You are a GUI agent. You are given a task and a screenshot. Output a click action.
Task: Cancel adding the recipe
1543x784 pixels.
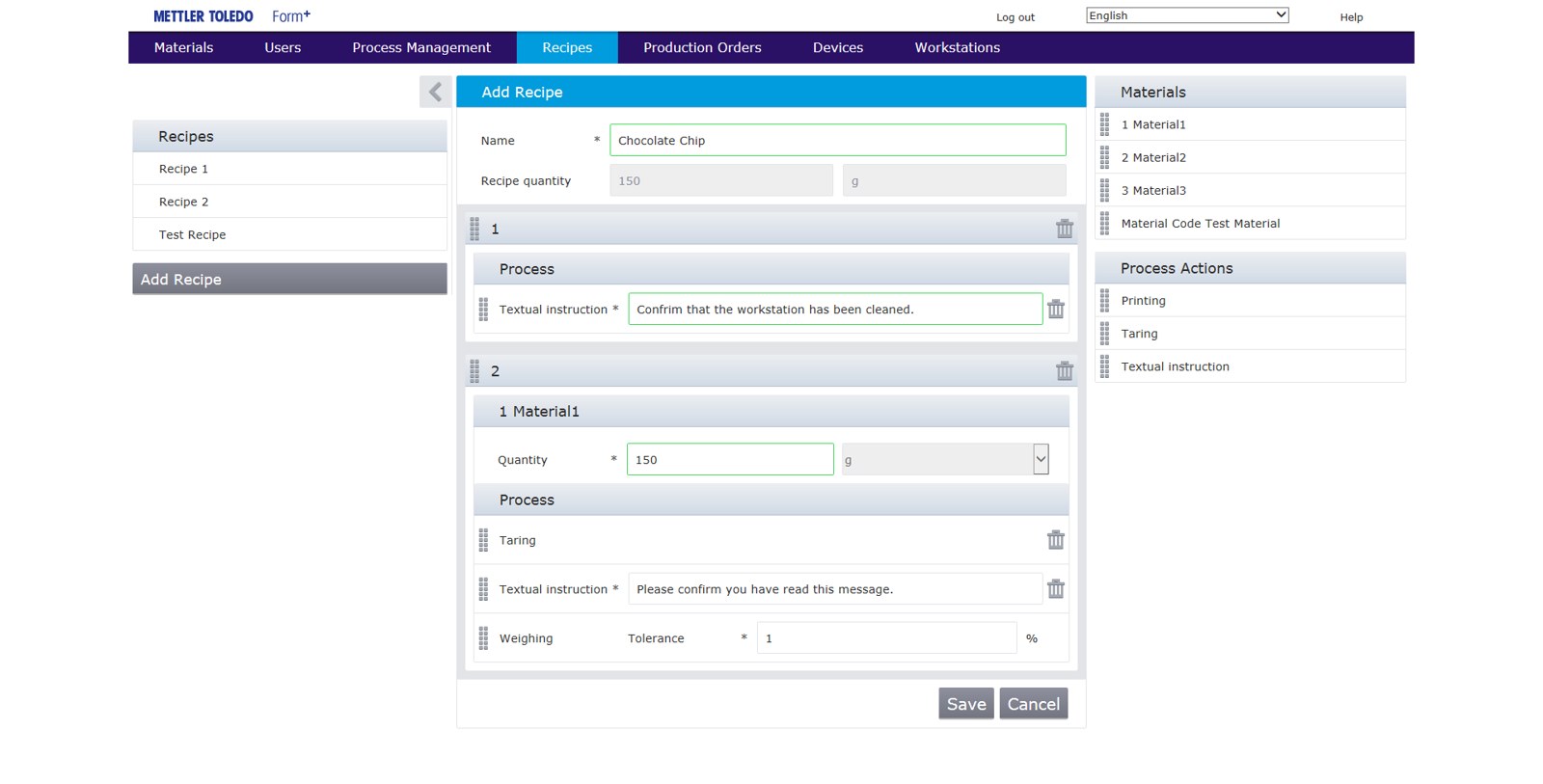click(x=1034, y=704)
